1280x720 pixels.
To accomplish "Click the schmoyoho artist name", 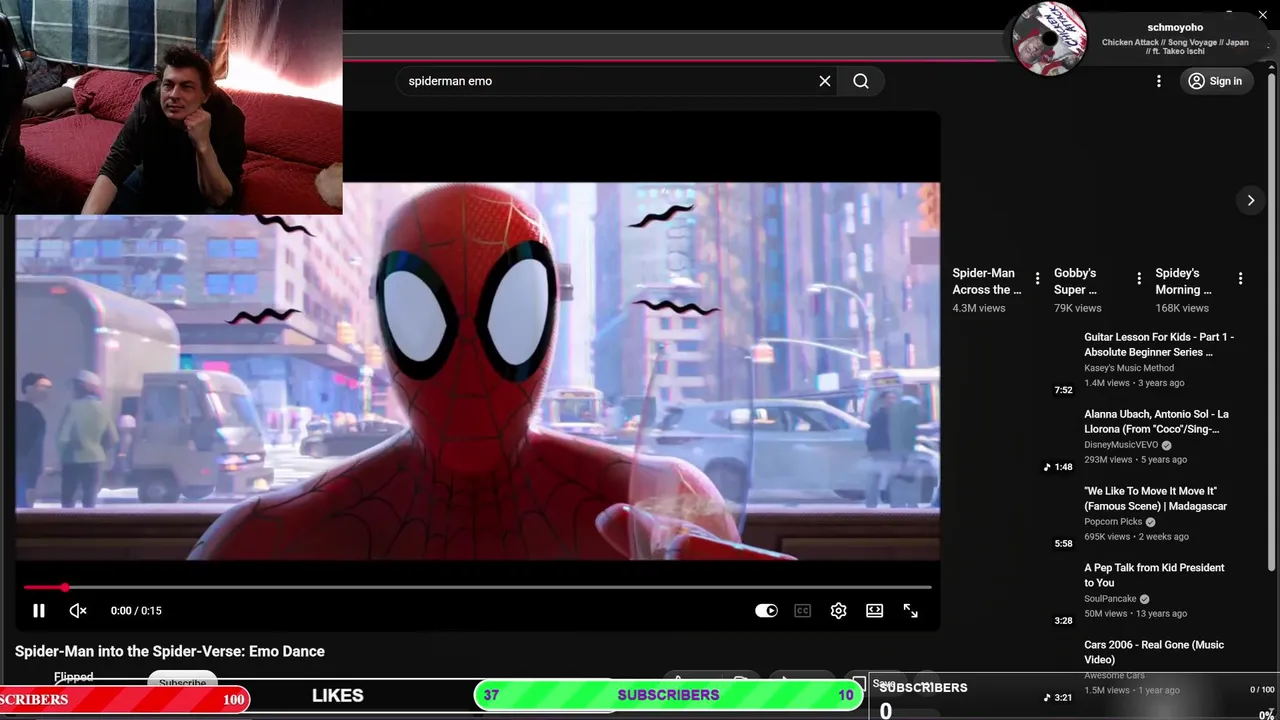I will 1175,28.
